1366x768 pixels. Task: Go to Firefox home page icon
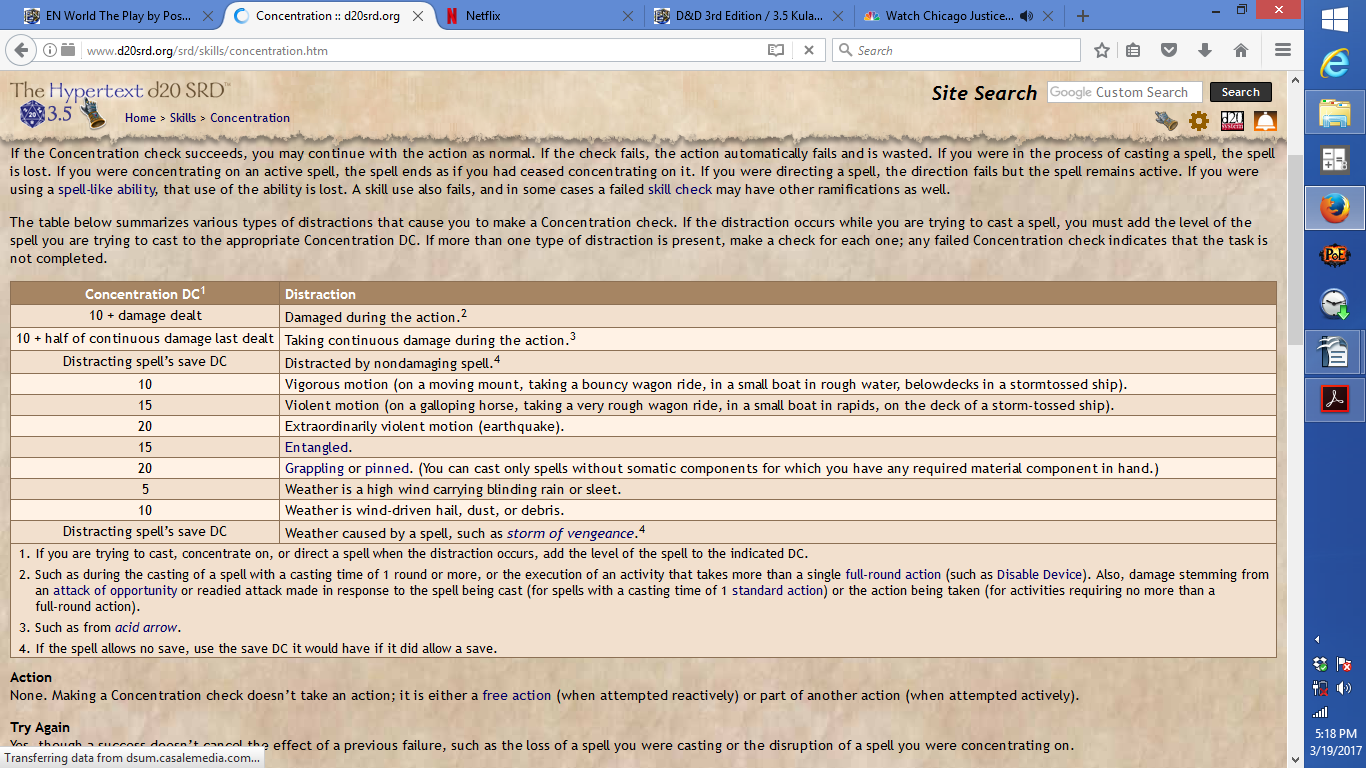click(1240, 50)
